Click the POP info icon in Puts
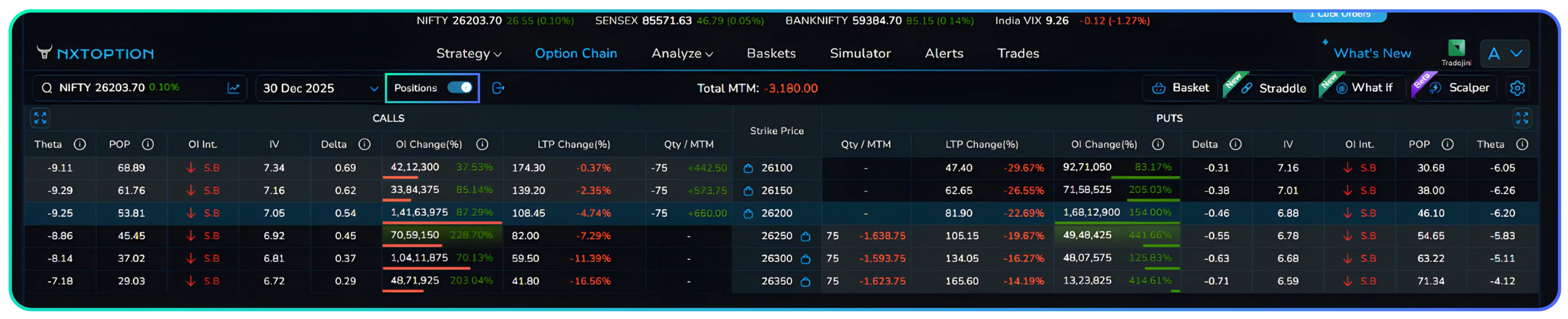Viewport: 1568px width, 319px height. 1447,144
